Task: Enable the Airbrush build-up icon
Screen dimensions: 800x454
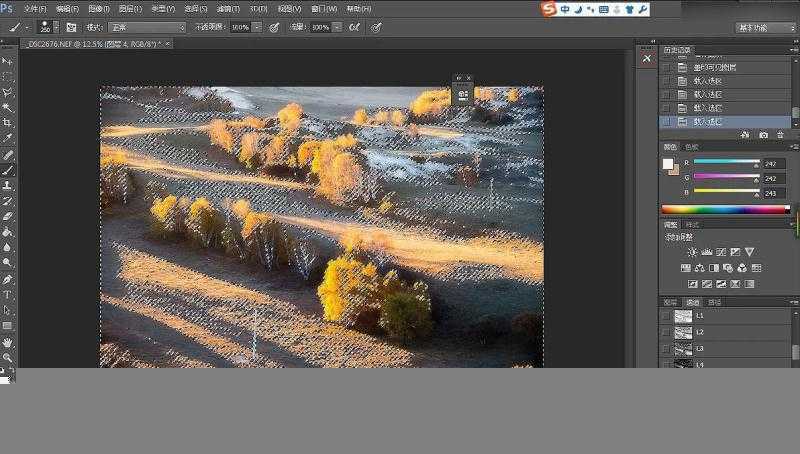Action: 354,27
